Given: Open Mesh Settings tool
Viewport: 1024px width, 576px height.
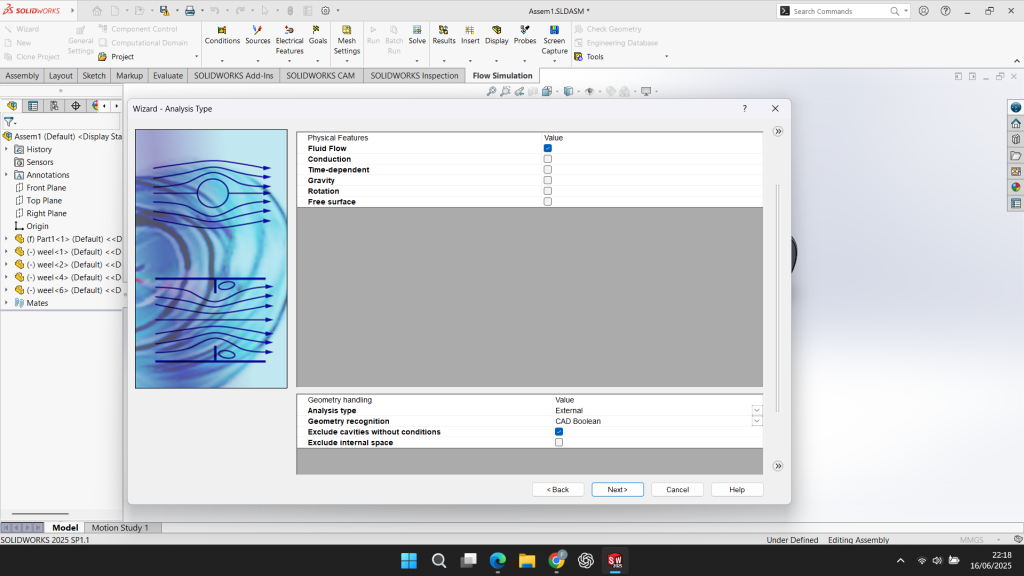Looking at the screenshot, I should pos(347,40).
